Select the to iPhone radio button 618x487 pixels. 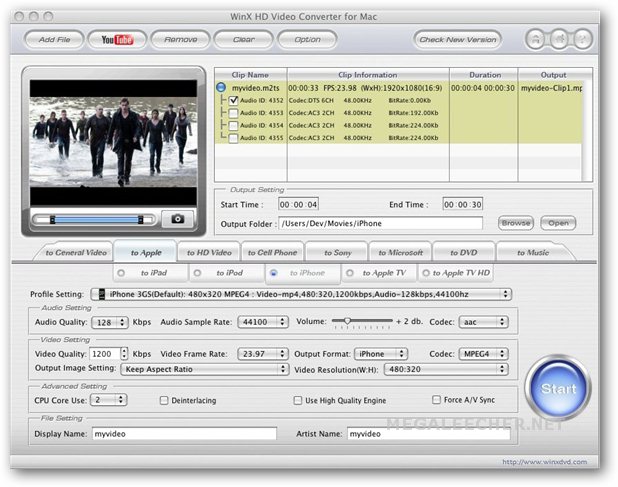click(274, 273)
